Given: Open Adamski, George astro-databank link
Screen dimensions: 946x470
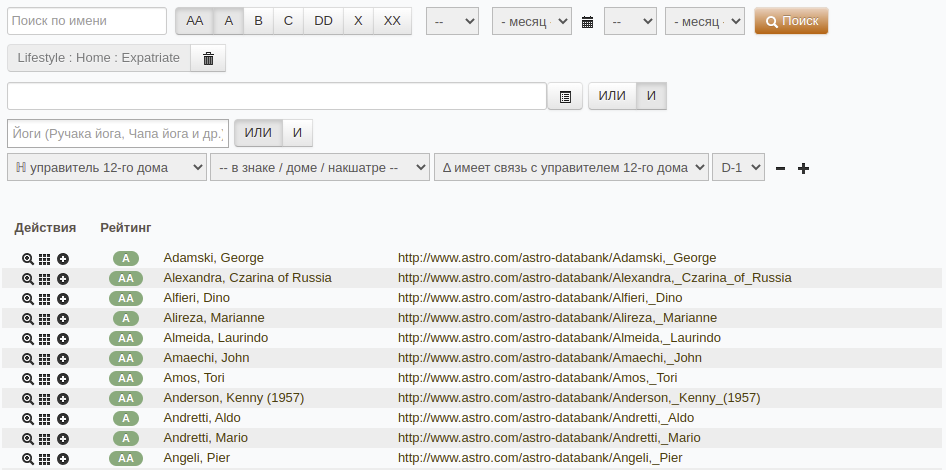Looking at the screenshot, I should click(x=557, y=258).
